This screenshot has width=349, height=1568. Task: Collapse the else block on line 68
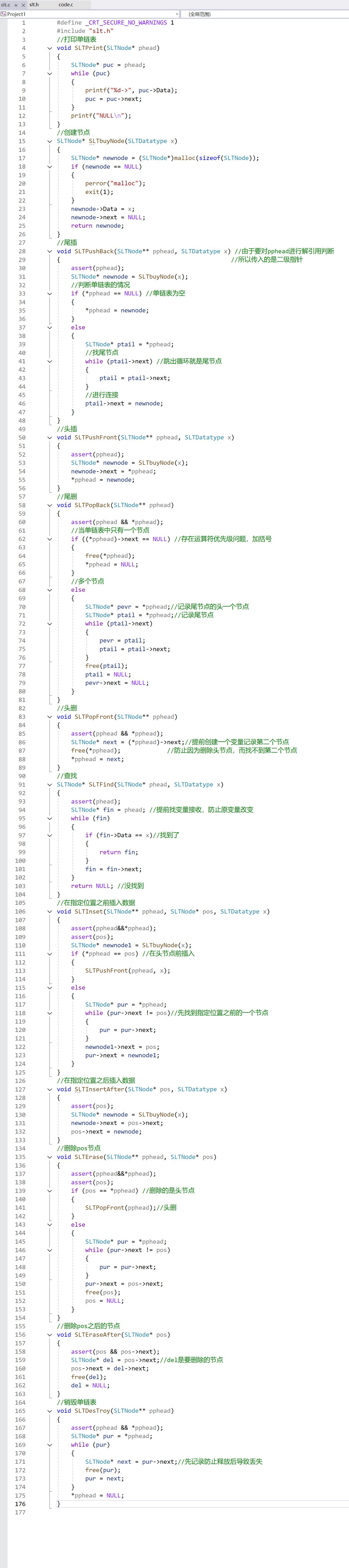50,590
